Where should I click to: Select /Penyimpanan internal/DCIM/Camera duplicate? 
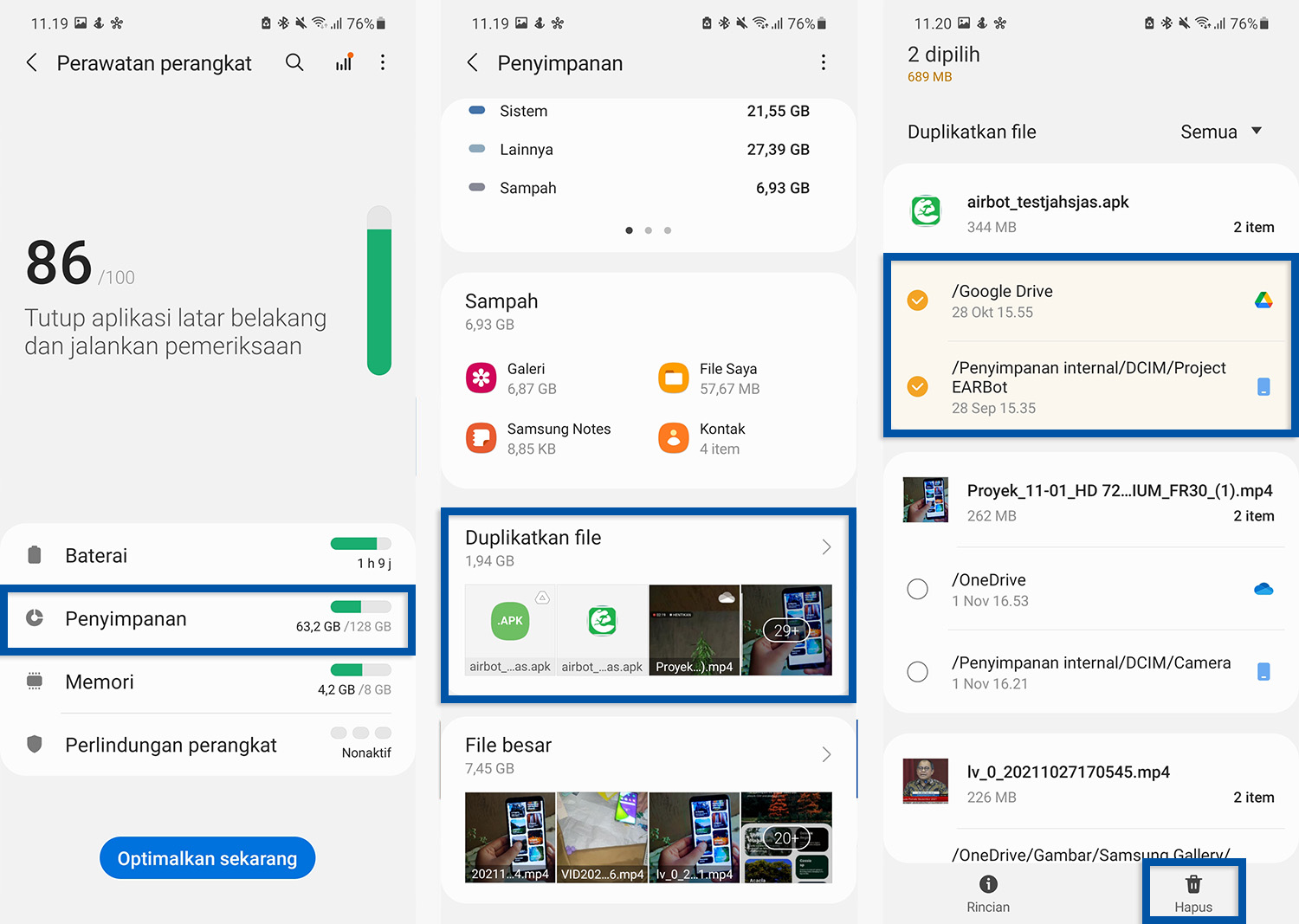click(x=917, y=671)
